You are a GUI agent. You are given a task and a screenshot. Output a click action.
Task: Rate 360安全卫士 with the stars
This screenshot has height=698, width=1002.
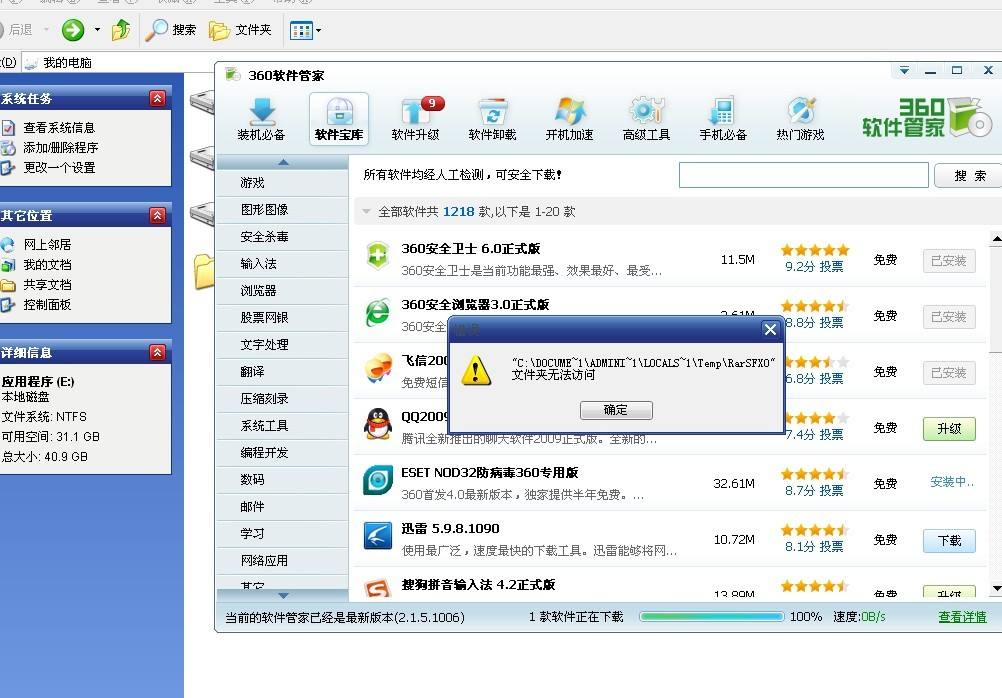815,249
